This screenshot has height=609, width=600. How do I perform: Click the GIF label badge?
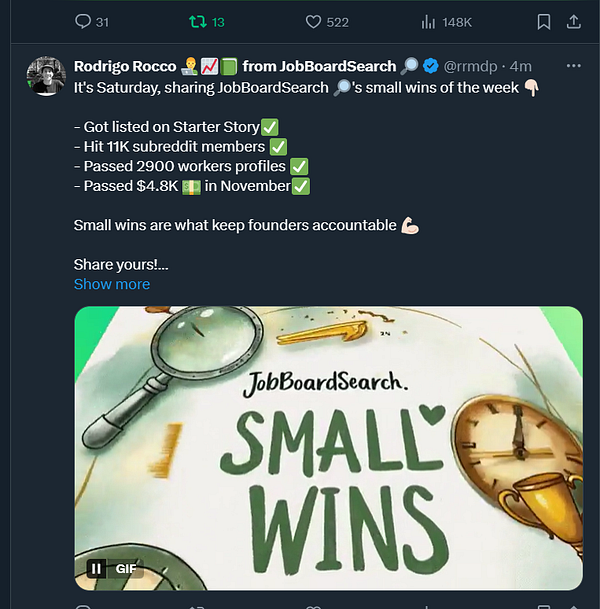pos(127,568)
